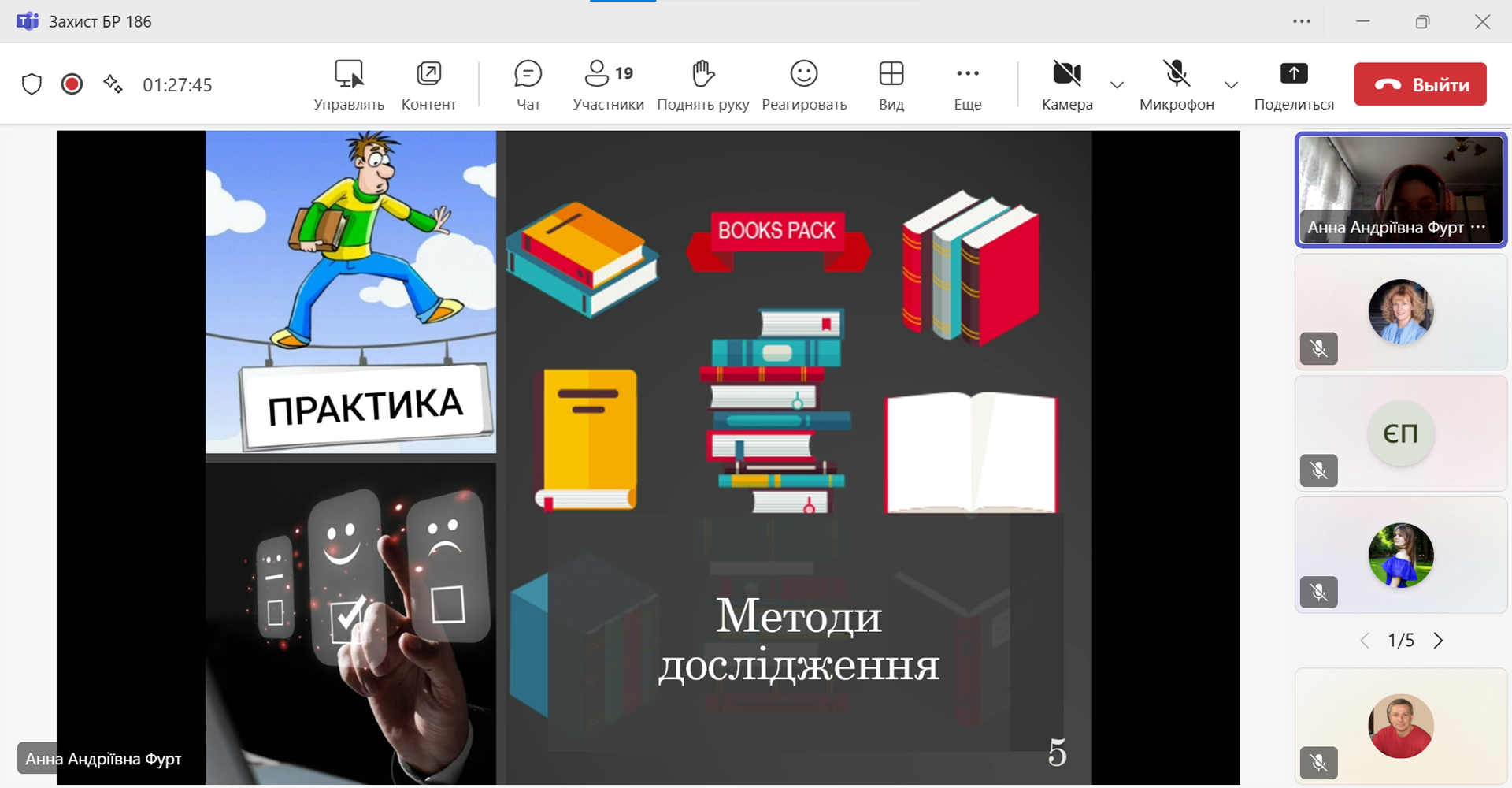Raise hand with Поднять руку
1512x788 pixels.
[702, 84]
